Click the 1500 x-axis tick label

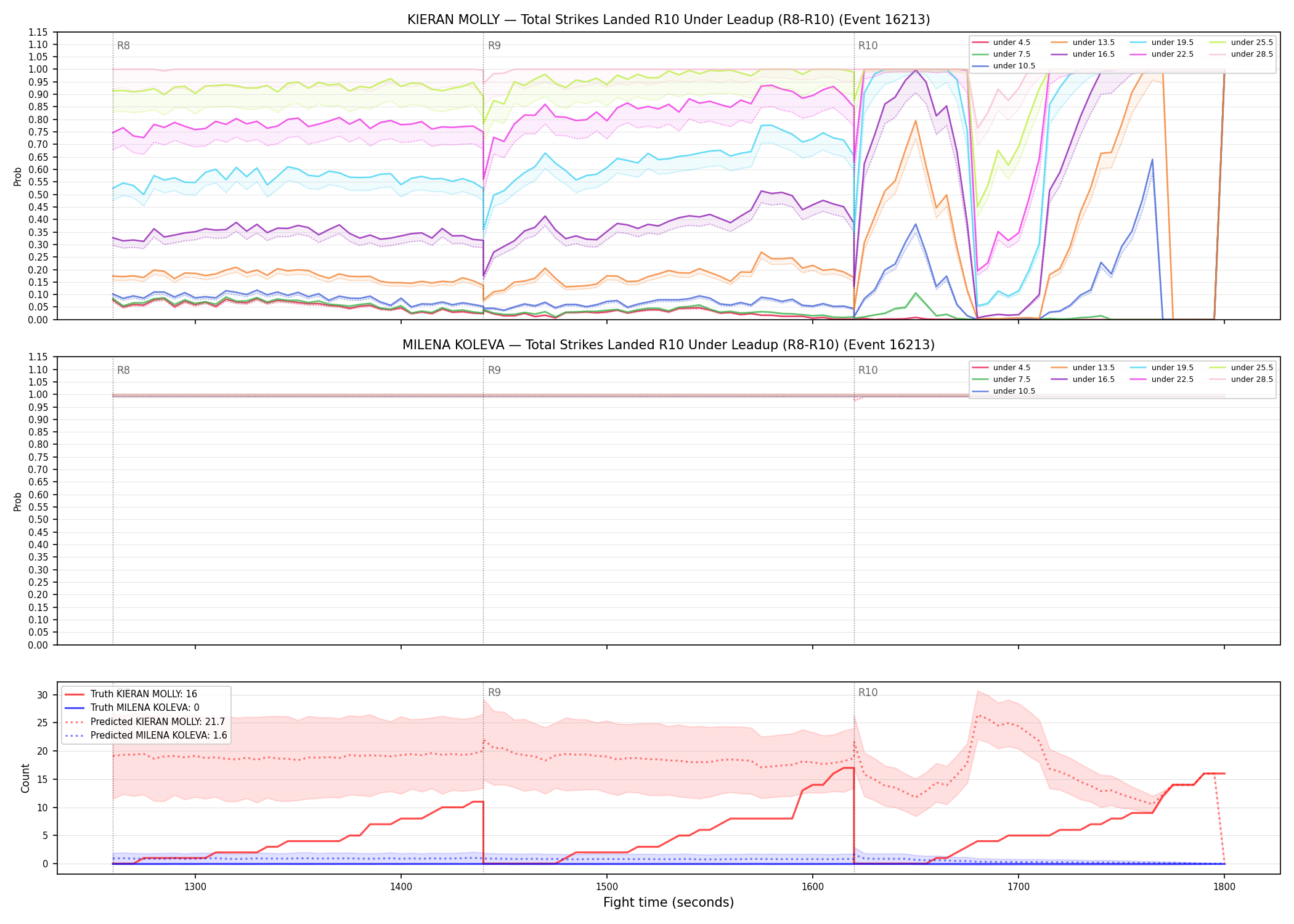607,886
